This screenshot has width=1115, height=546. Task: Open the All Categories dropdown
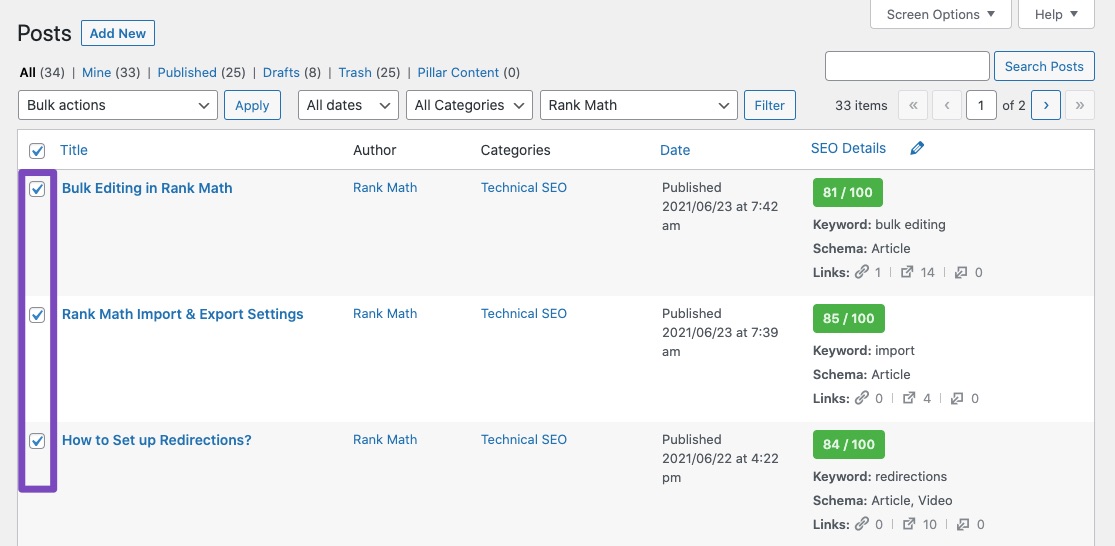(x=469, y=105)
